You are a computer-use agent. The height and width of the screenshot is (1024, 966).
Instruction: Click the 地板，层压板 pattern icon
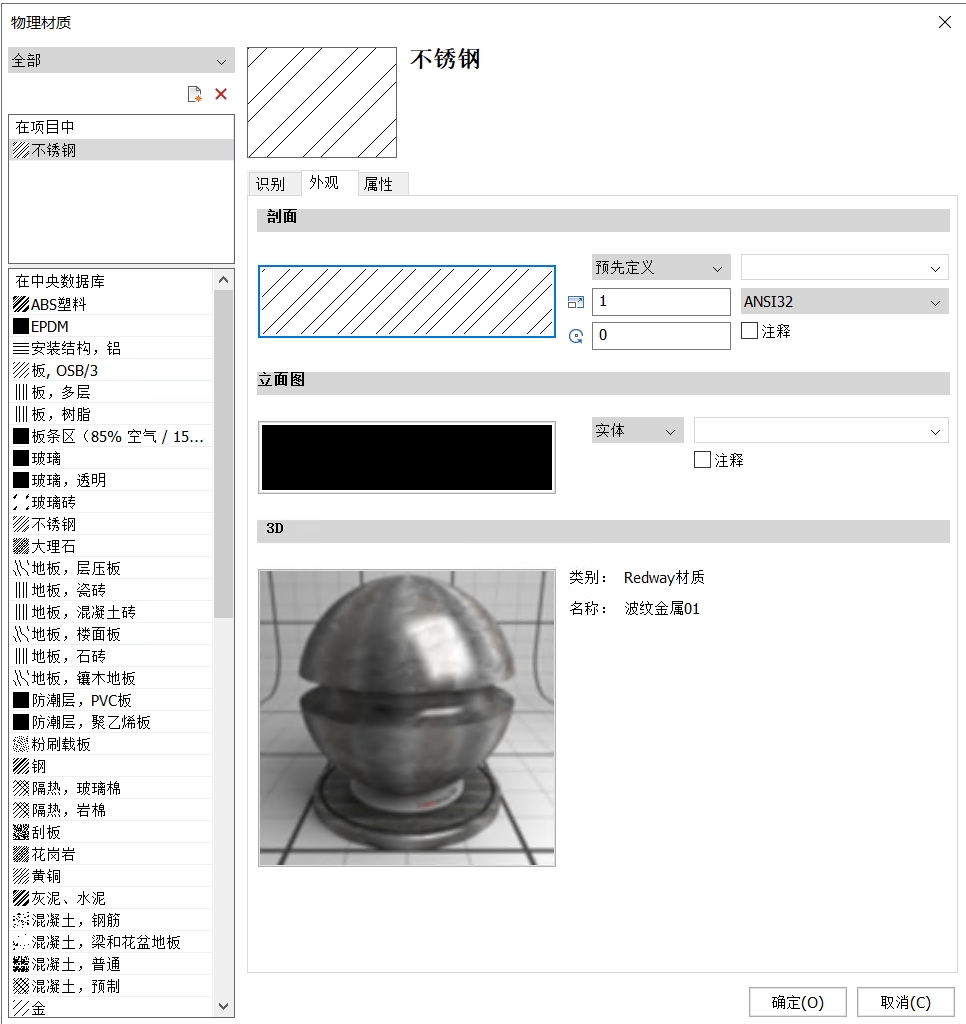point(21,568)
